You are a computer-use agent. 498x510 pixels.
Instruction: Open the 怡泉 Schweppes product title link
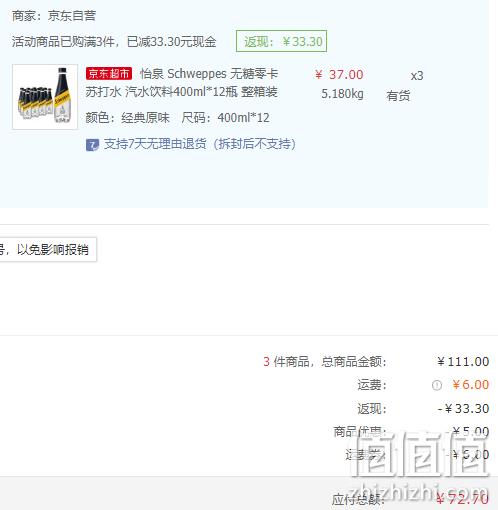182,83
